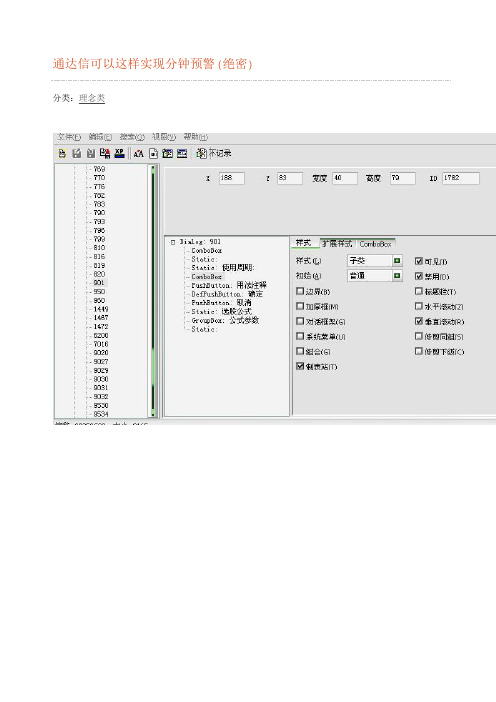This screenshot has height=702, width=496.
Task: Switch to the 样式 tab
Action: (x=304, y=243)
